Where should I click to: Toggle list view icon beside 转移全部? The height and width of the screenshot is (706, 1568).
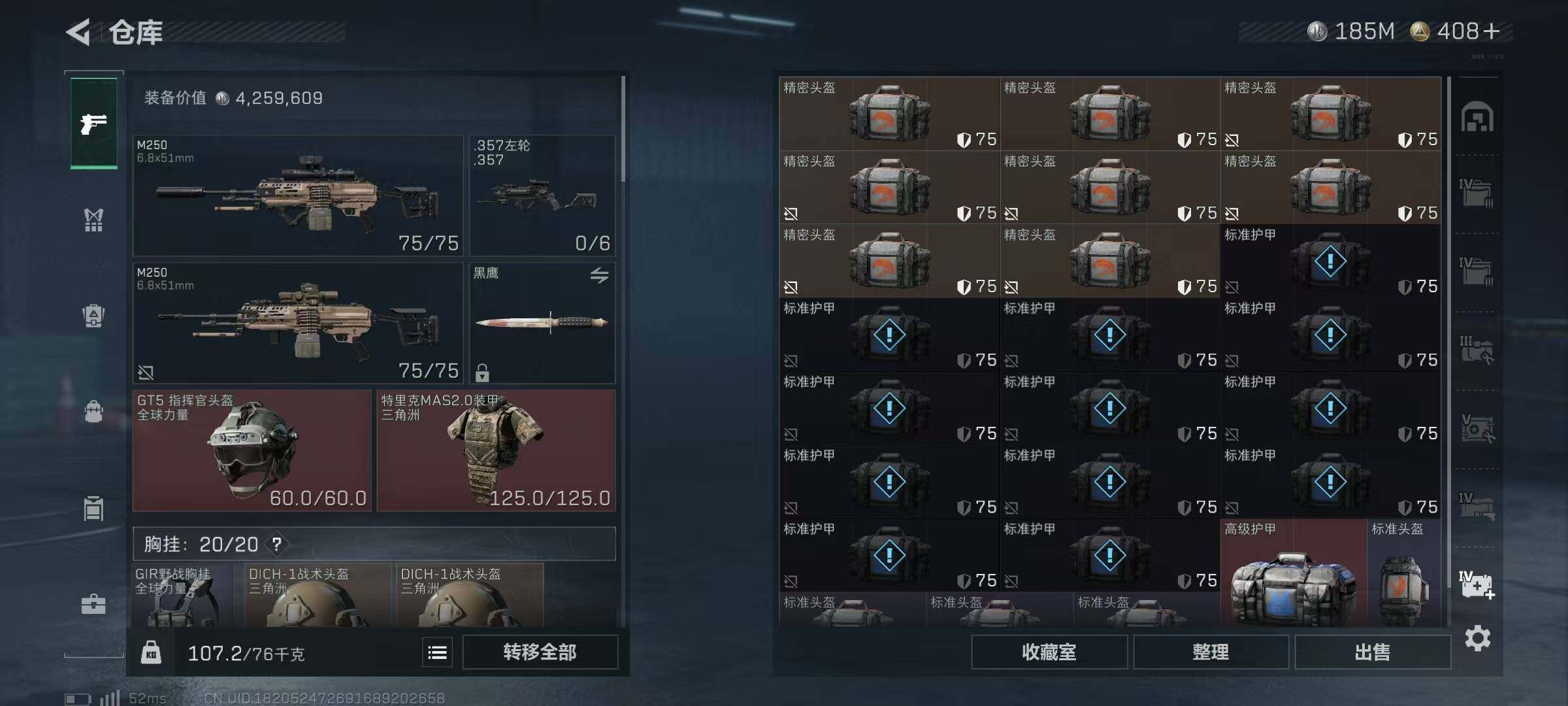click(x=437, y=652)
